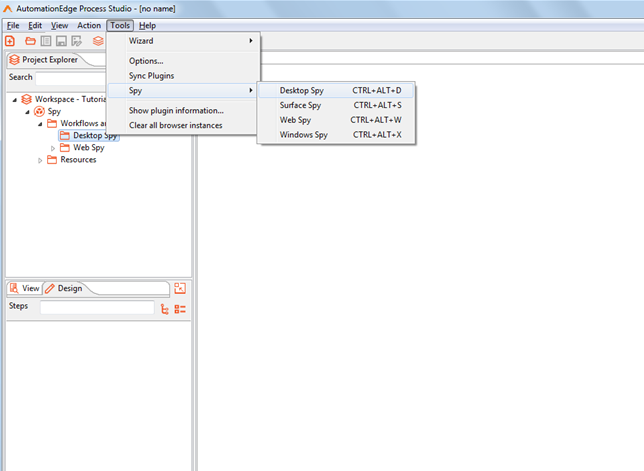Screen dimensions: 644x471
Task: Open the Action menu
Action: pyautogui.click(x=89, y=25)
